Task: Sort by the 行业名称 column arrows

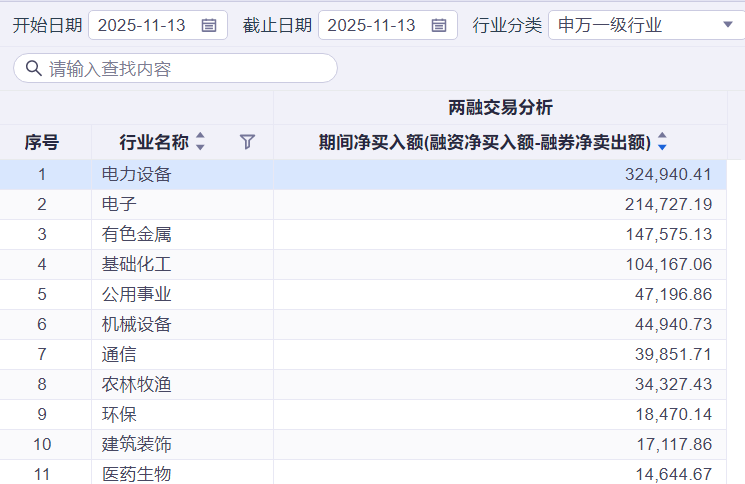Action: [201, 142]
